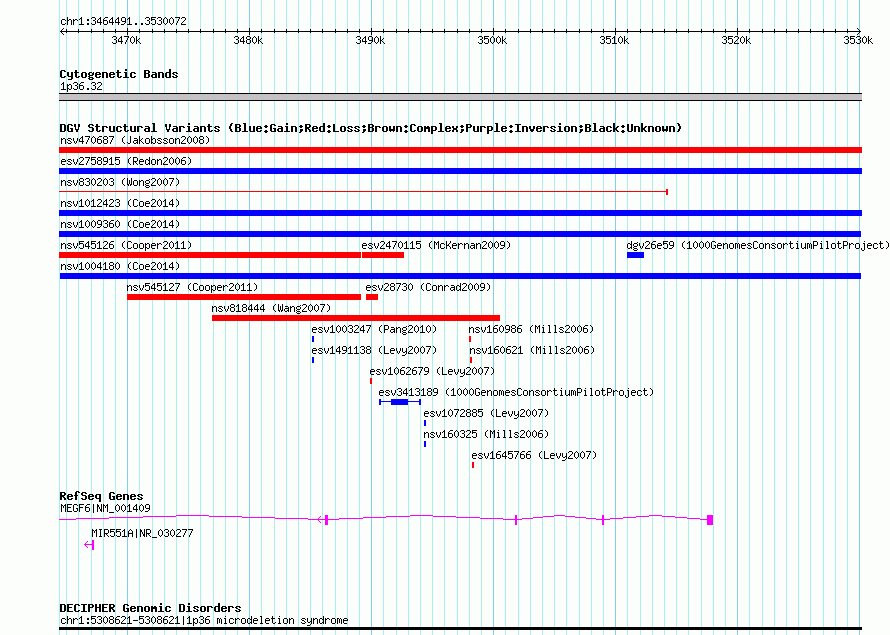The width and height of the screenshot is (890, 635).
Task: Click the dgv26e59 1000GenomesConsortiumPilotProject label
Action: 758,245
